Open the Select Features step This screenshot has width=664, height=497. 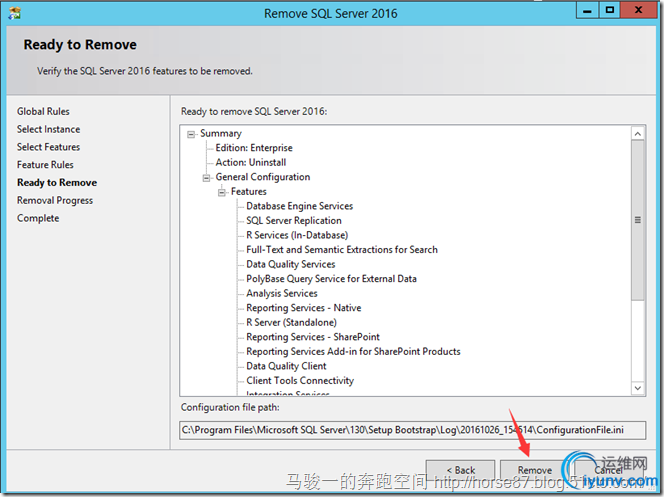coord(48,147)
